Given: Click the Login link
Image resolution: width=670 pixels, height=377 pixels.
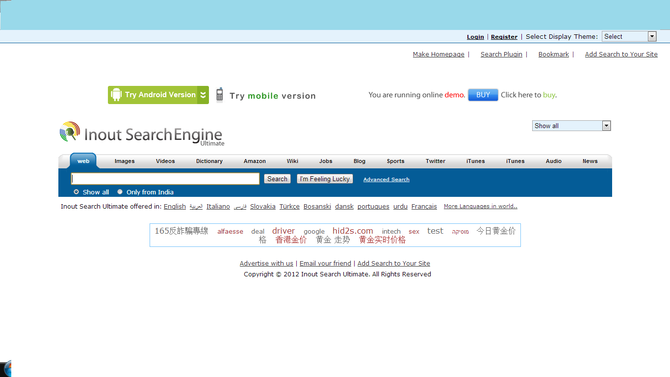Looking at the screenshot, I should pos(475,37).
